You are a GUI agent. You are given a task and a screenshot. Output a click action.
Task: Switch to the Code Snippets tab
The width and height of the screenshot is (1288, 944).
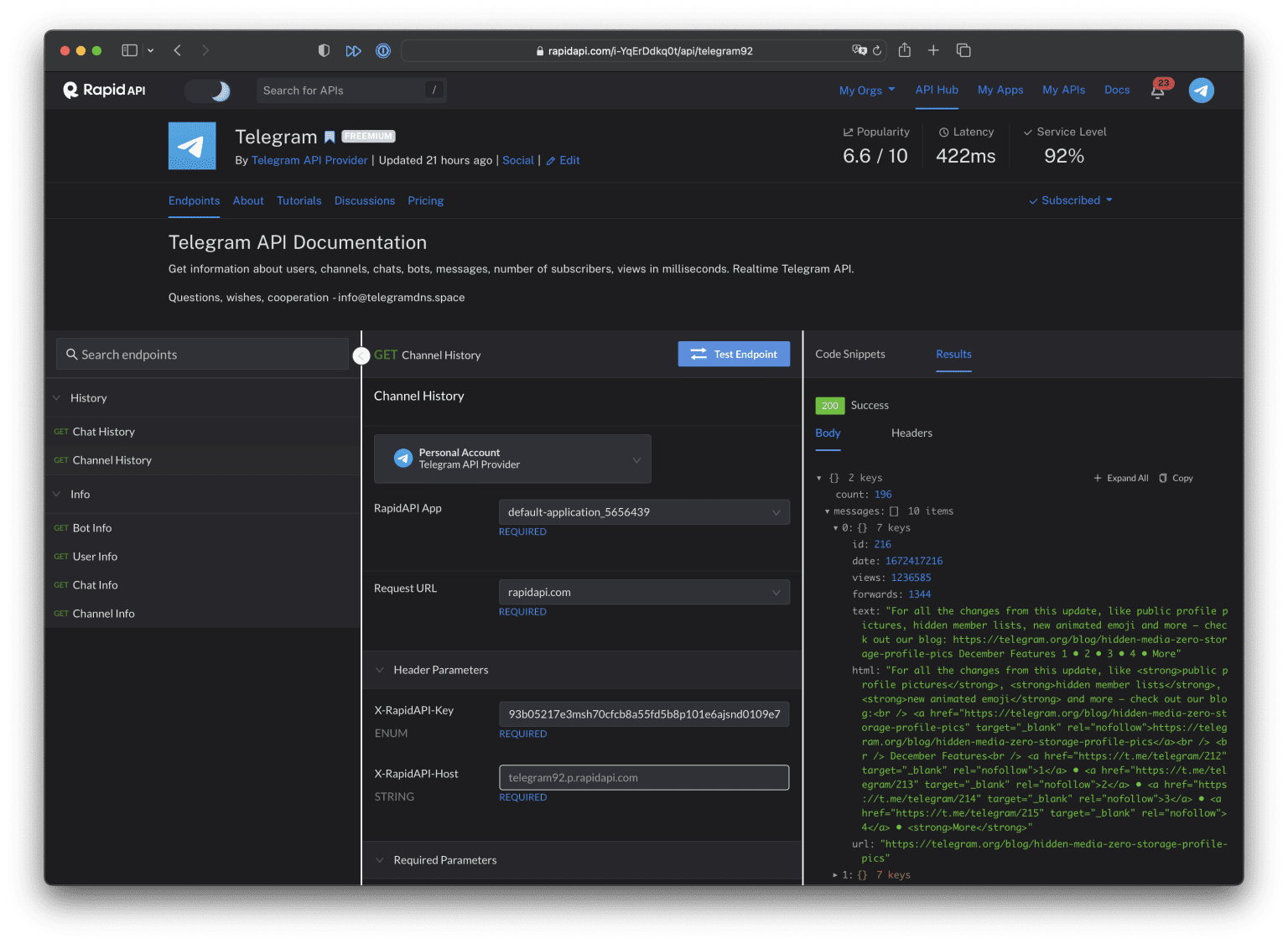point(849,354)
